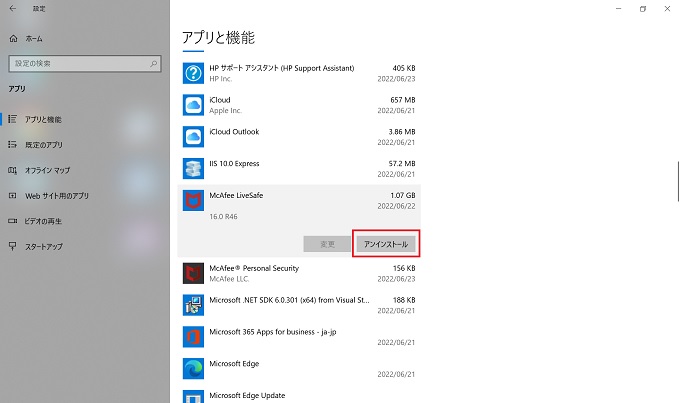Click the 657 MB size value of iCloud
The width and height of the screenshot is (680, 403).
tap(402, 100)
